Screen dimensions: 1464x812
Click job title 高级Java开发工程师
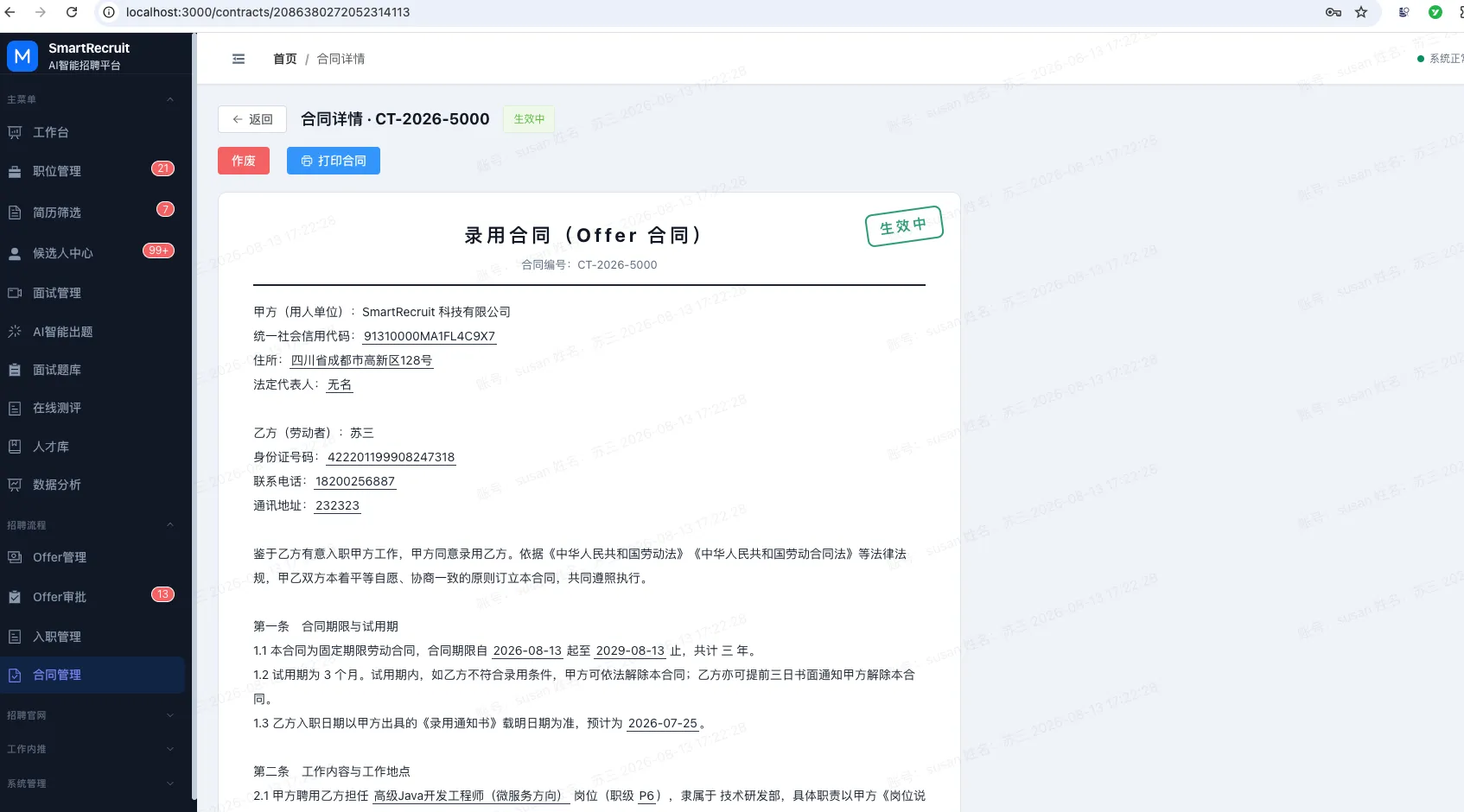click(471, 796)
